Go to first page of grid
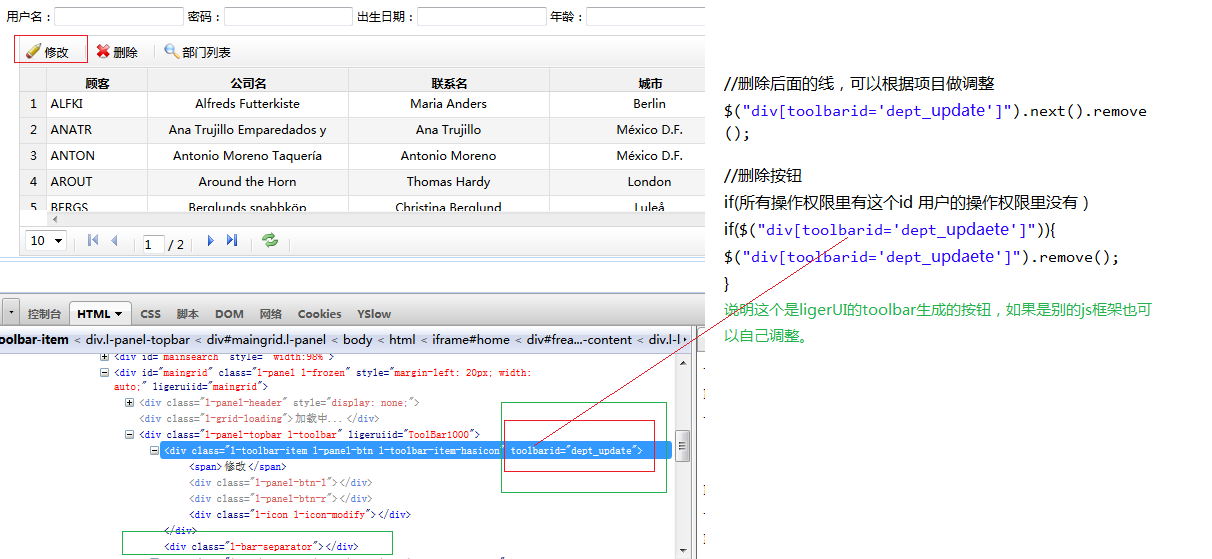 pyautogui.click(x=93, y=241)
